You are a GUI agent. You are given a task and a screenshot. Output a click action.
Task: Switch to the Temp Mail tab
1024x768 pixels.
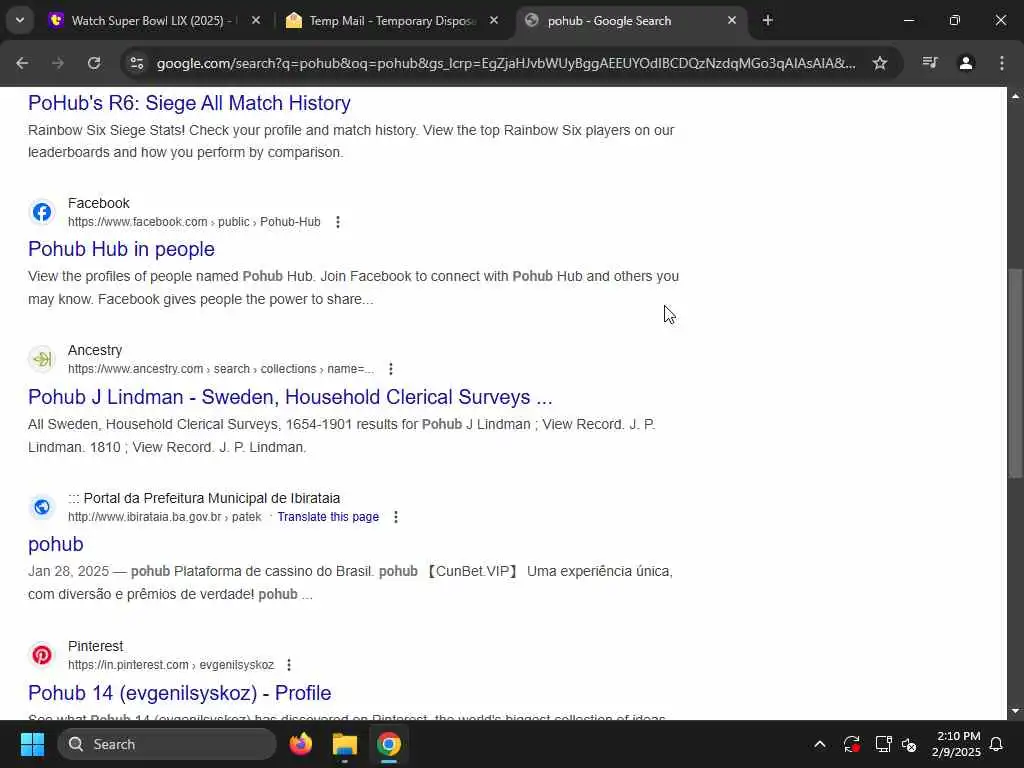pyautogui.click(x=392, y=21)
